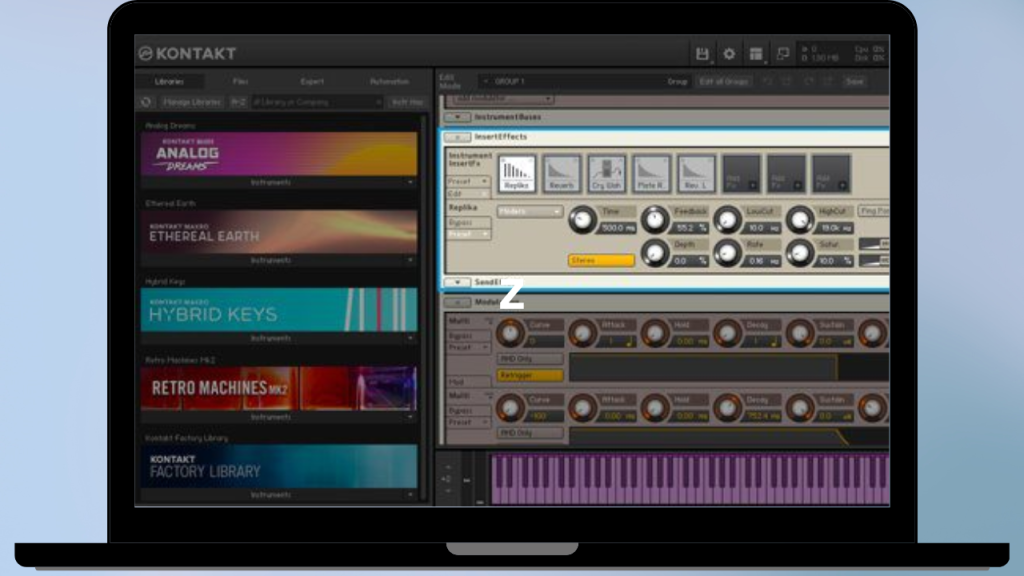Click the second envelope Decay knob
Image resolution: width=1024 pixels, height=576 pixels.
coord(727,408)
